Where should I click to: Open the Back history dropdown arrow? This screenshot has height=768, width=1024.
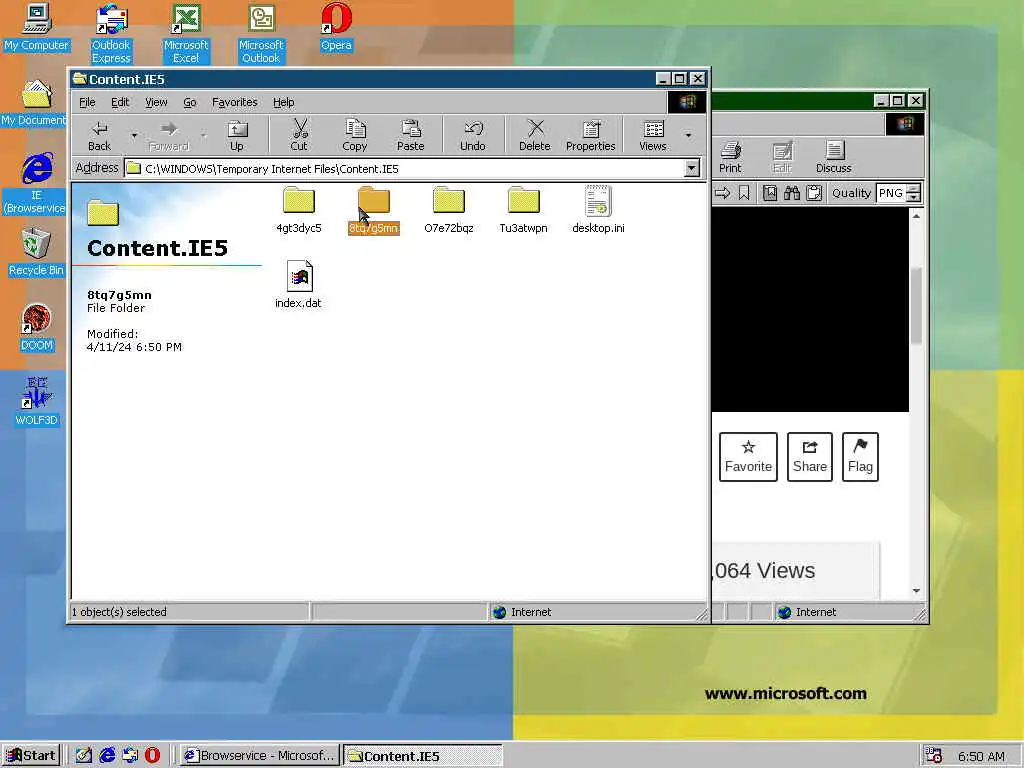pos(134,135)
